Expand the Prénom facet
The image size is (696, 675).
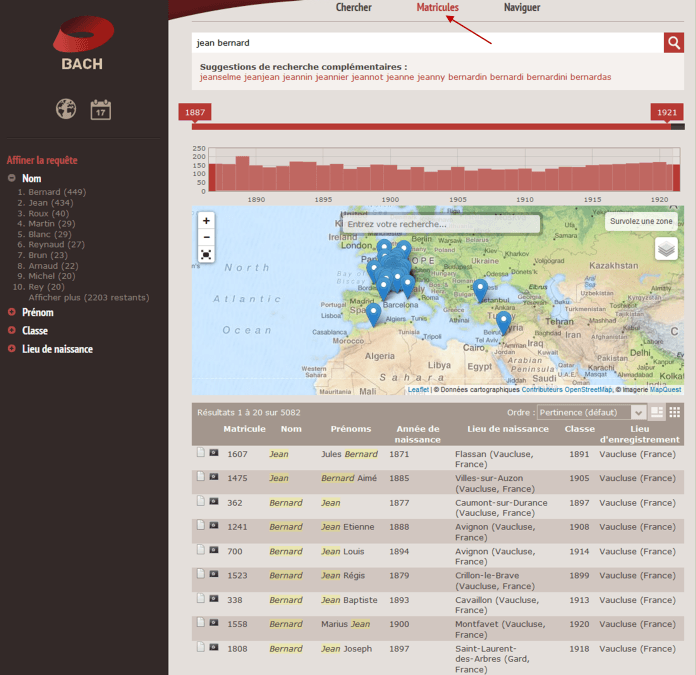coord(12,312)
